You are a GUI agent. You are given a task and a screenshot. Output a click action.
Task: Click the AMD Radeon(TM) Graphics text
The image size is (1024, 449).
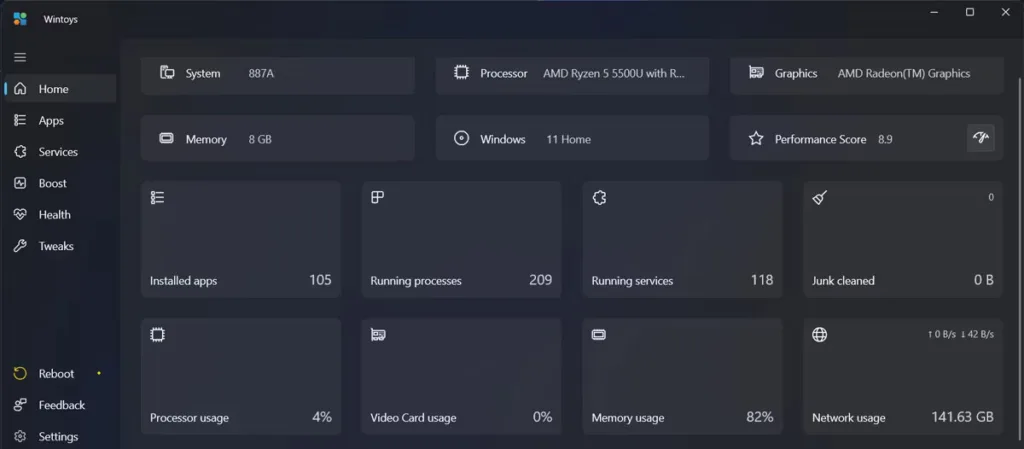(x=904, y=73)
